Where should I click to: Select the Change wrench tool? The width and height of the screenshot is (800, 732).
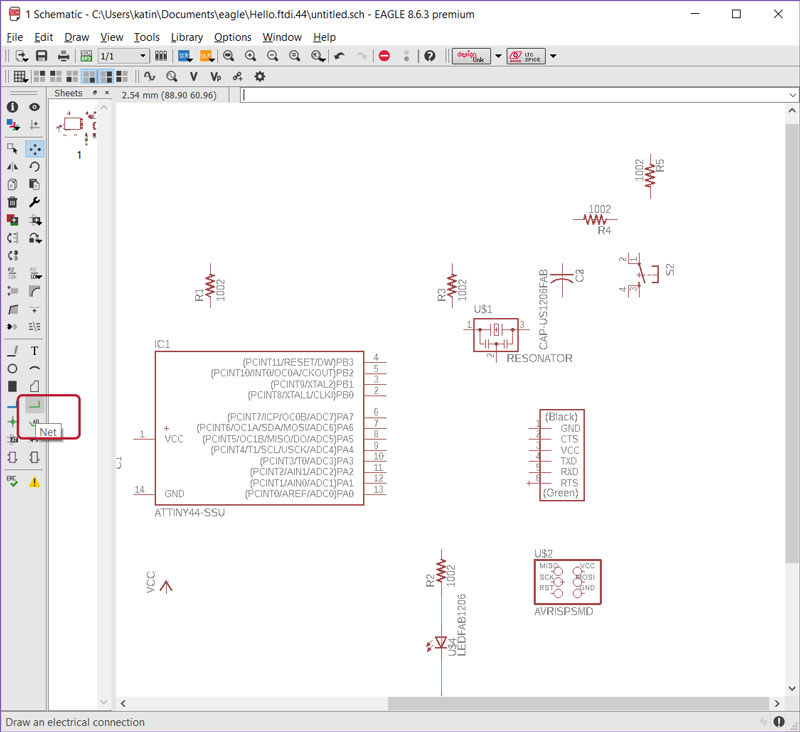(x=34, y=202)
